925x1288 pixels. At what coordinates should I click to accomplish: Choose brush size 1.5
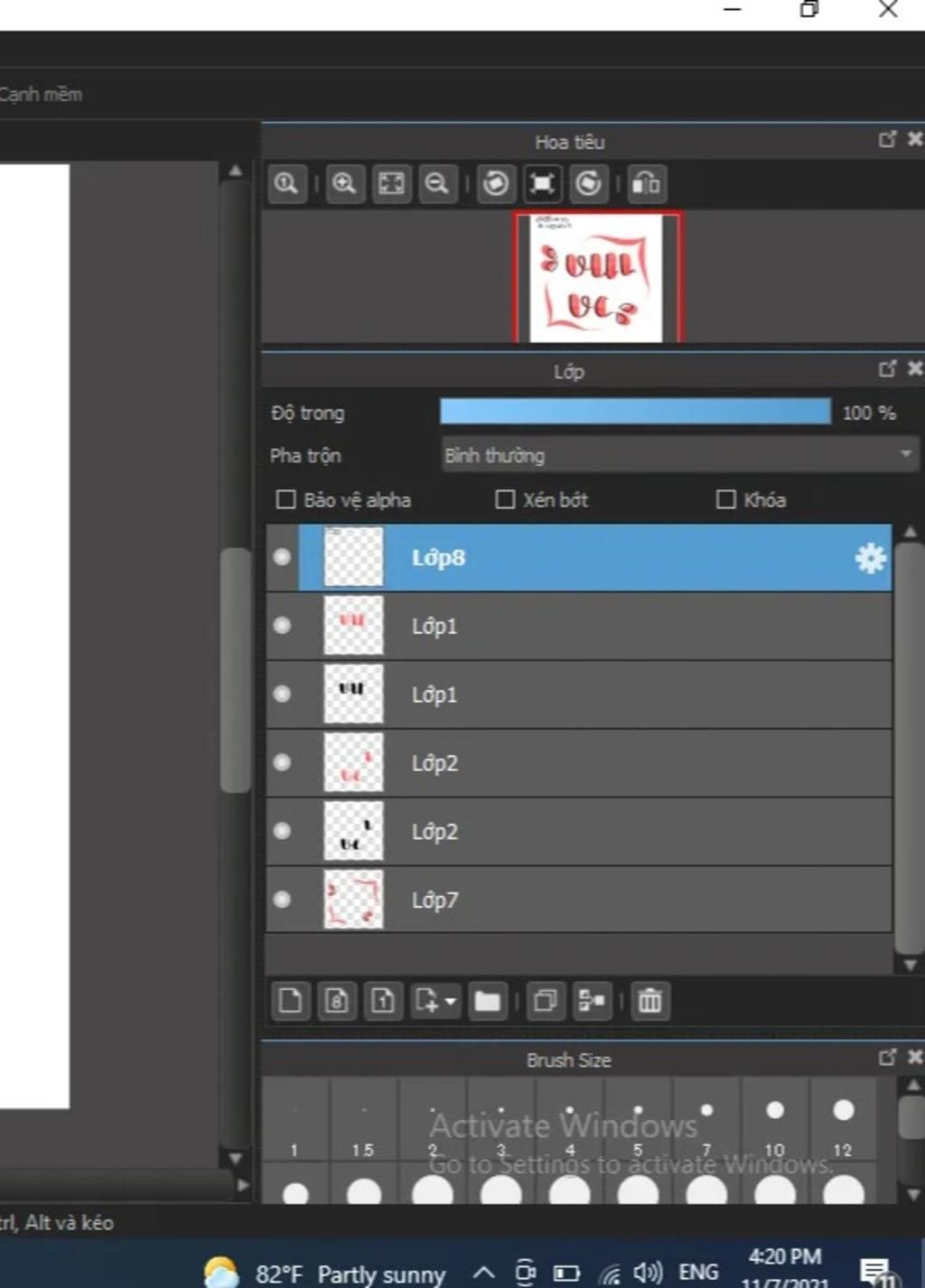pyautogui.click(x=363, y=1118)
